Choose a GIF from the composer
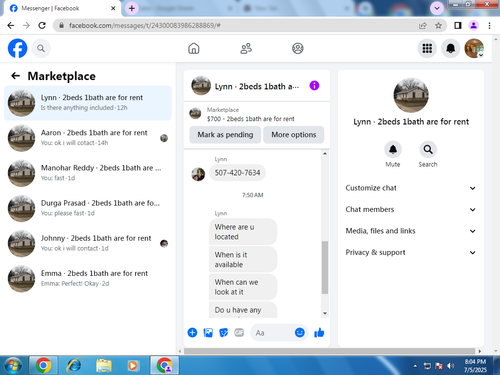The height and width of the screenshot is (375, 500). [x=239, y=332]
